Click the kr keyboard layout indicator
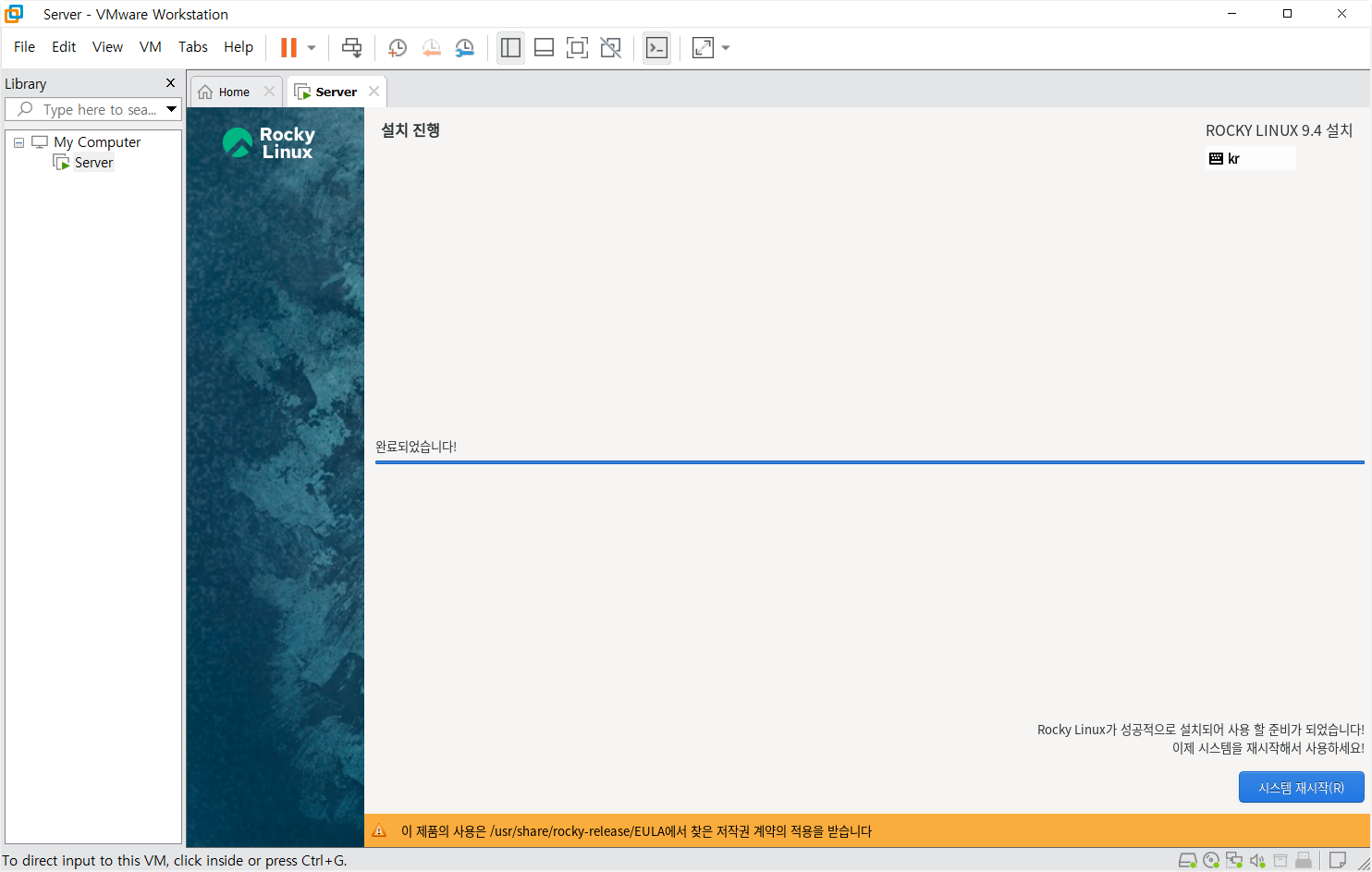Screen dimensions: 1372x872 point(1250,159)
